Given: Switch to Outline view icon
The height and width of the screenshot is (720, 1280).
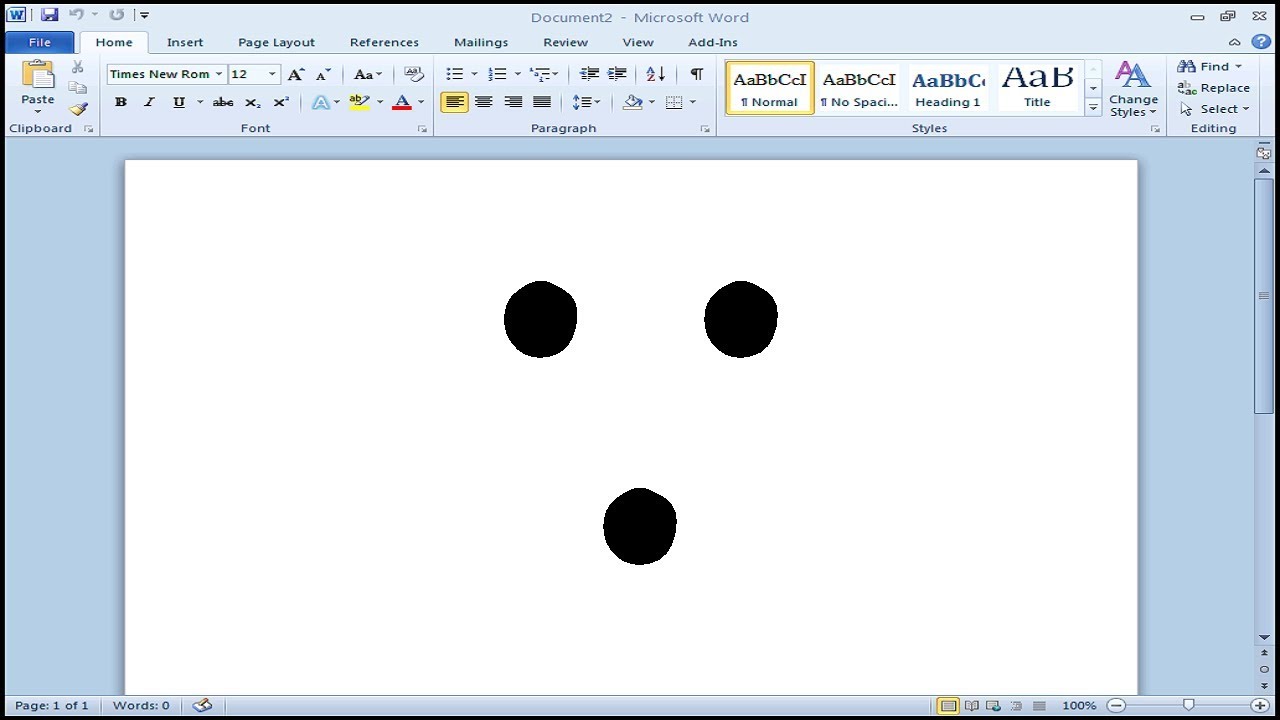Looking at the screenshot, I should (x=1016, y=705).
